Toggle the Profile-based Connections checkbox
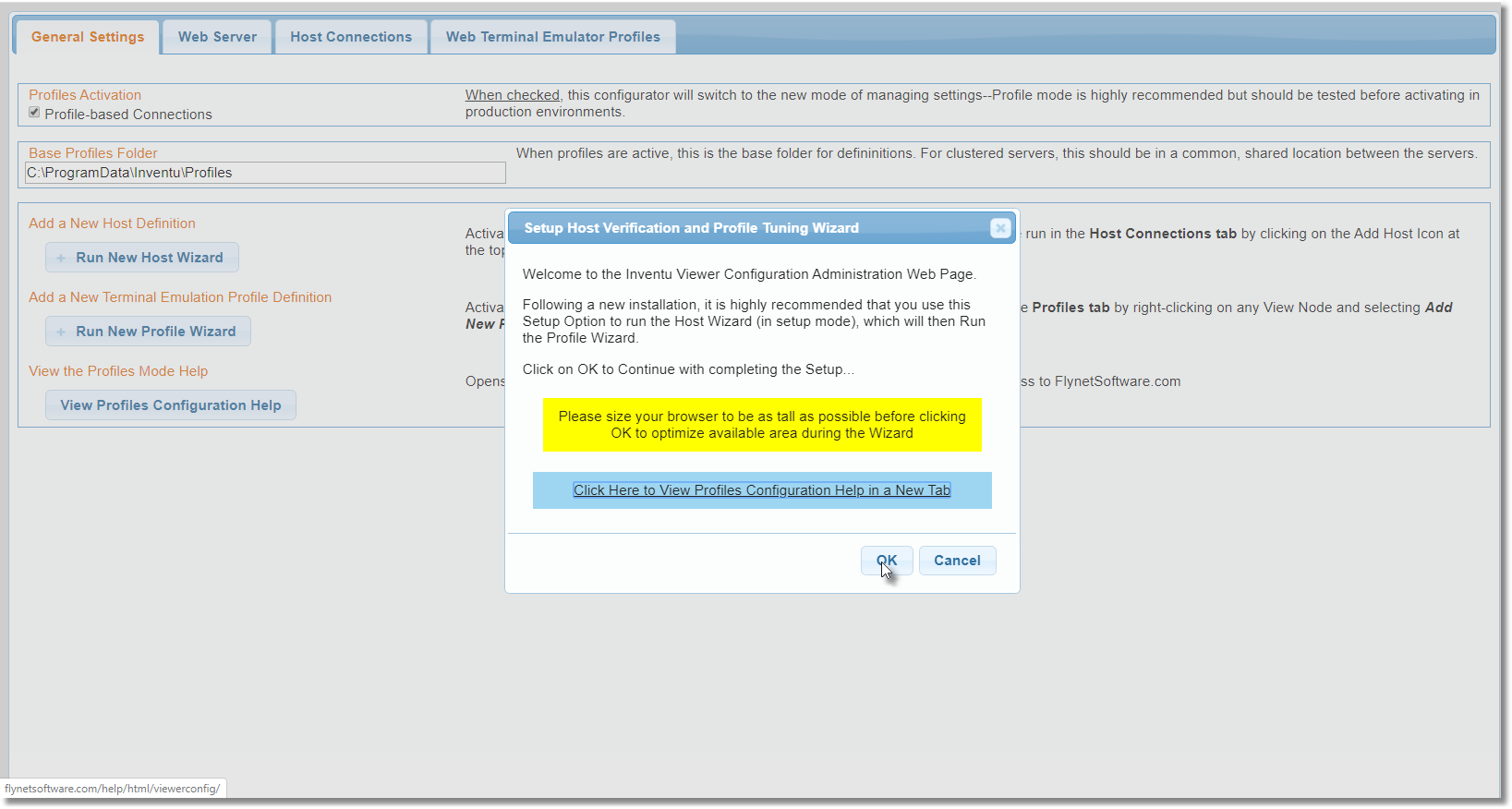The height and width of the screenshot is (809, 1512). (34, 113)
